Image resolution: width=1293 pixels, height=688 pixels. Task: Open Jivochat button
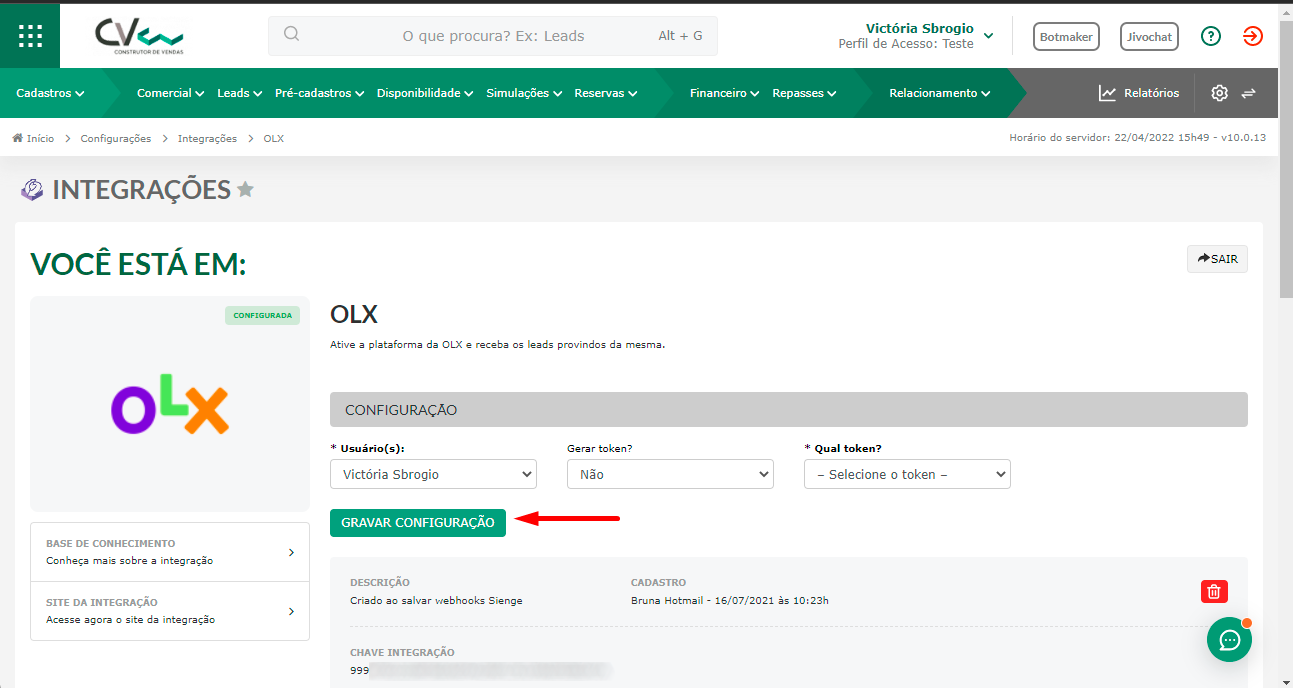point(1149,36)
